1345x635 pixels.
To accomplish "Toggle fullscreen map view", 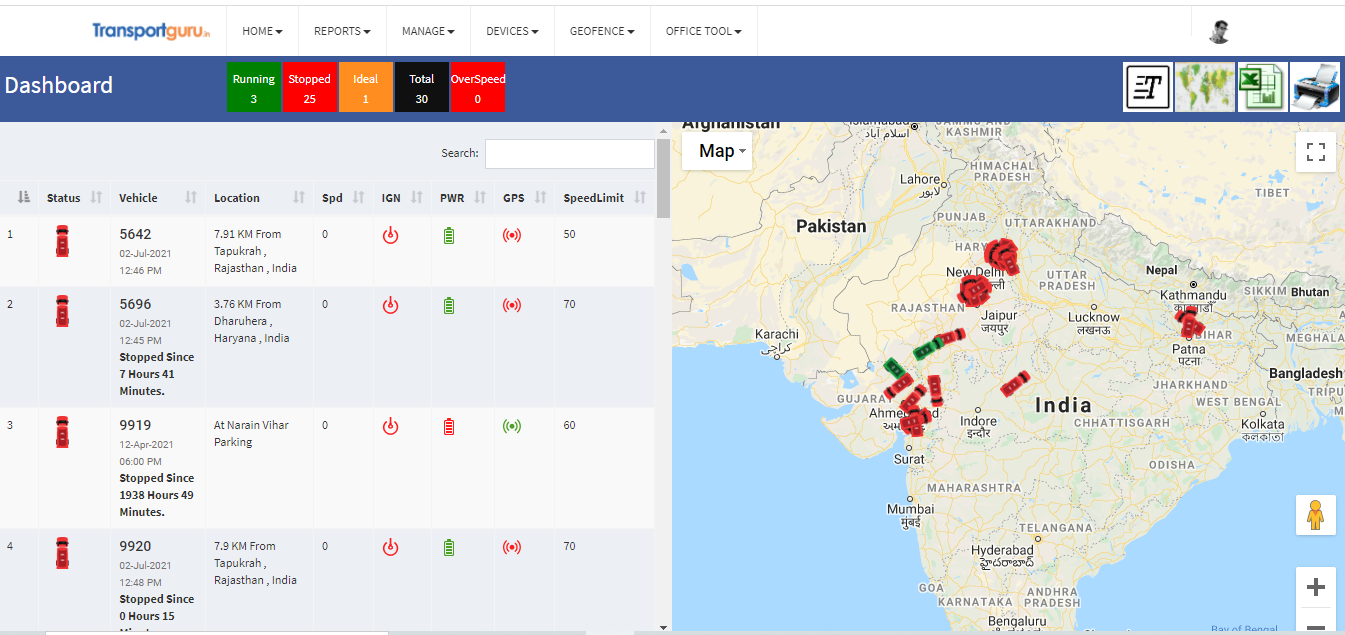I will [1316, 152].
